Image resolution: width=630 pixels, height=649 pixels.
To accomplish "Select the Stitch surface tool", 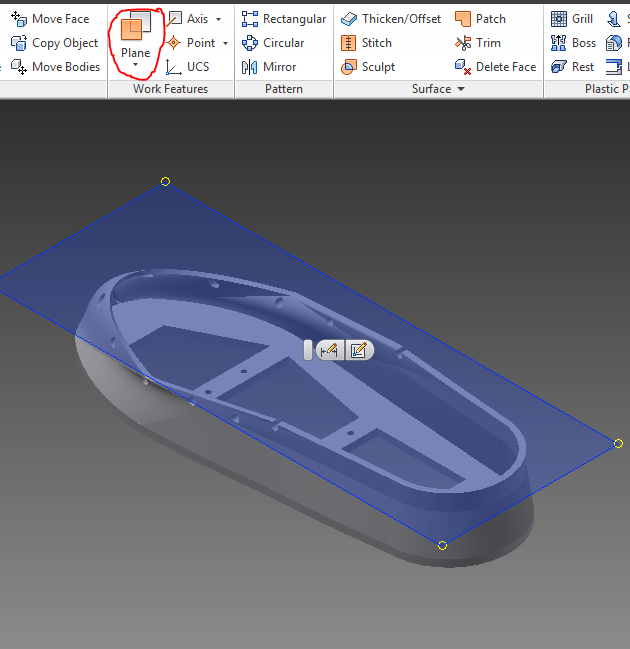I will point(366,43).
